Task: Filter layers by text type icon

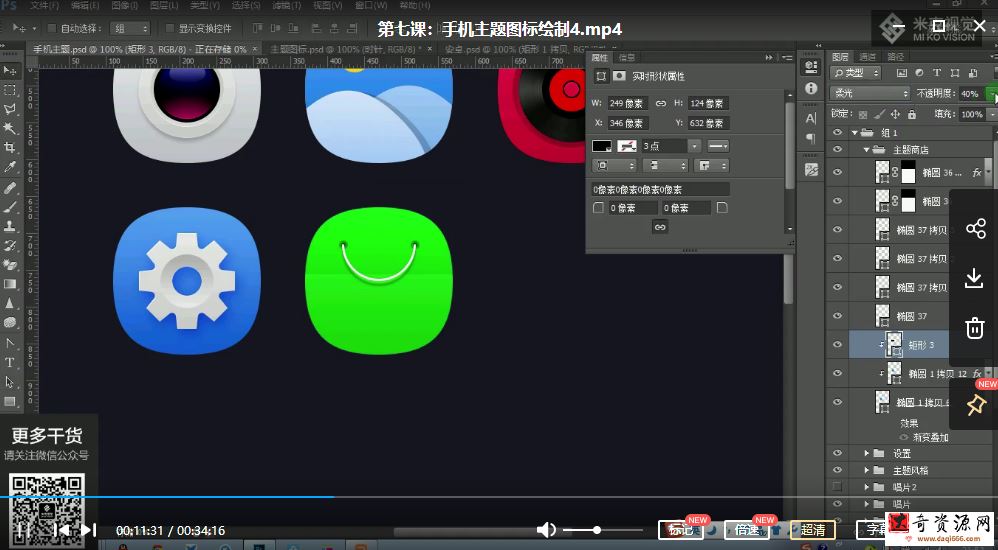Action: pos(937,73)
